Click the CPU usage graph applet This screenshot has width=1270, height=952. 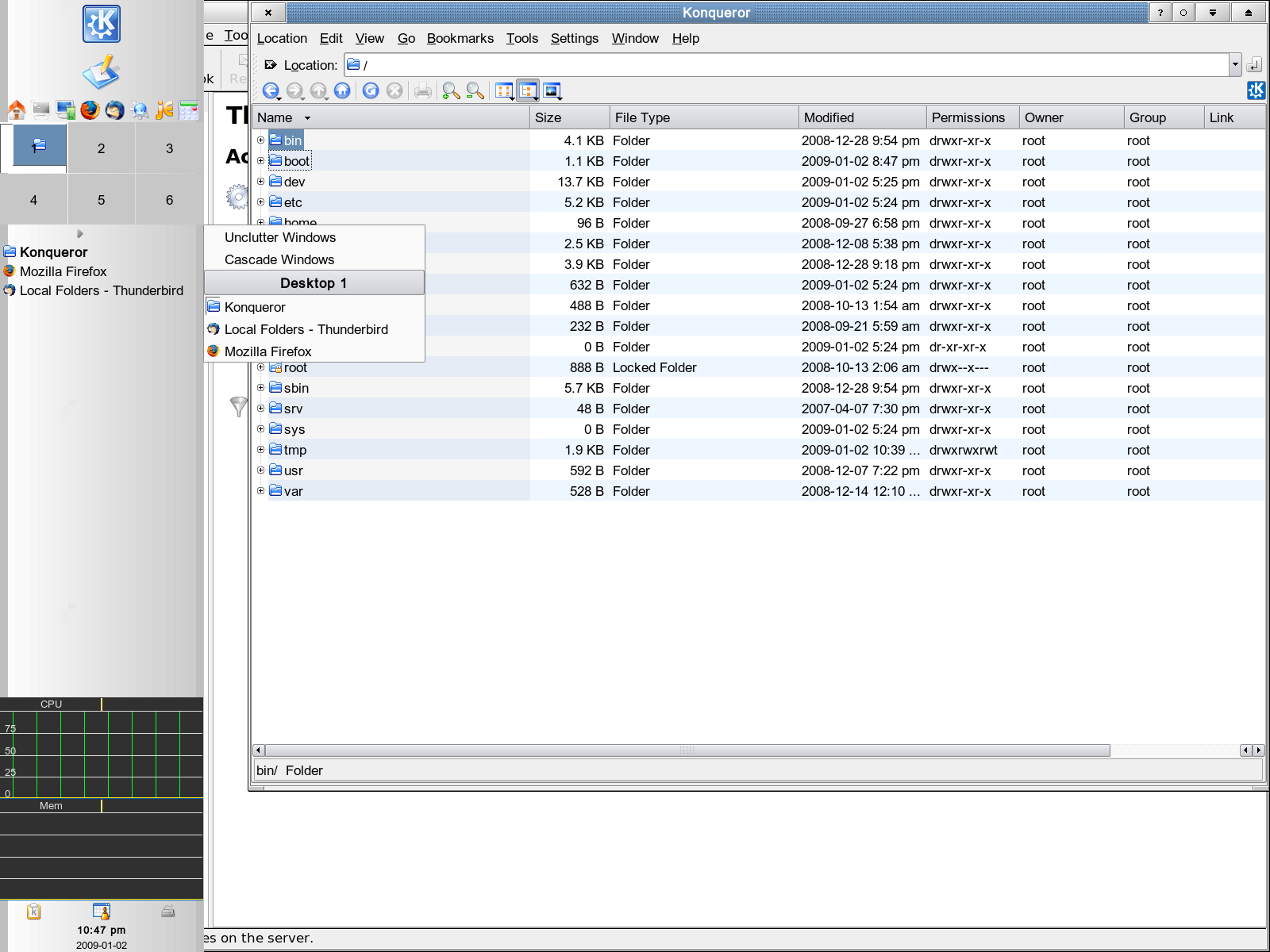(x=102, y=748)
